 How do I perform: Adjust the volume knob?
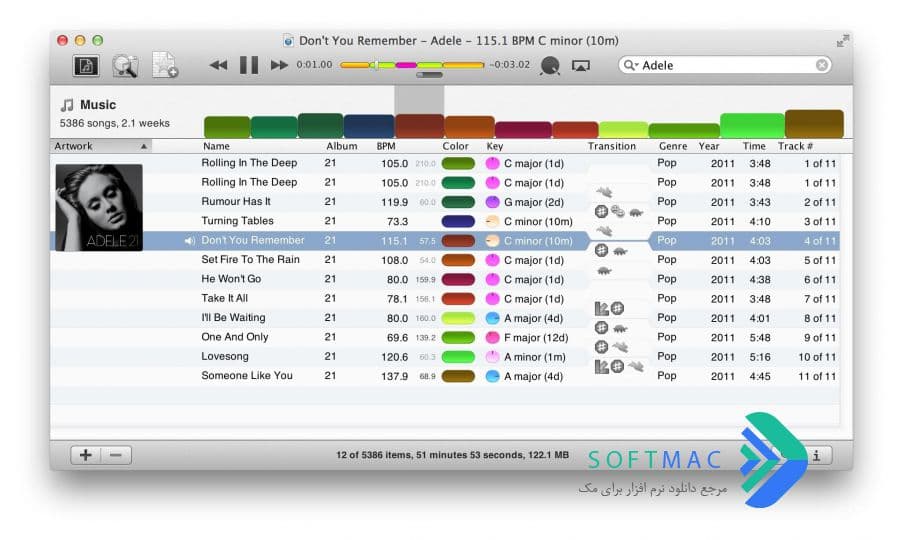(550, 66)
